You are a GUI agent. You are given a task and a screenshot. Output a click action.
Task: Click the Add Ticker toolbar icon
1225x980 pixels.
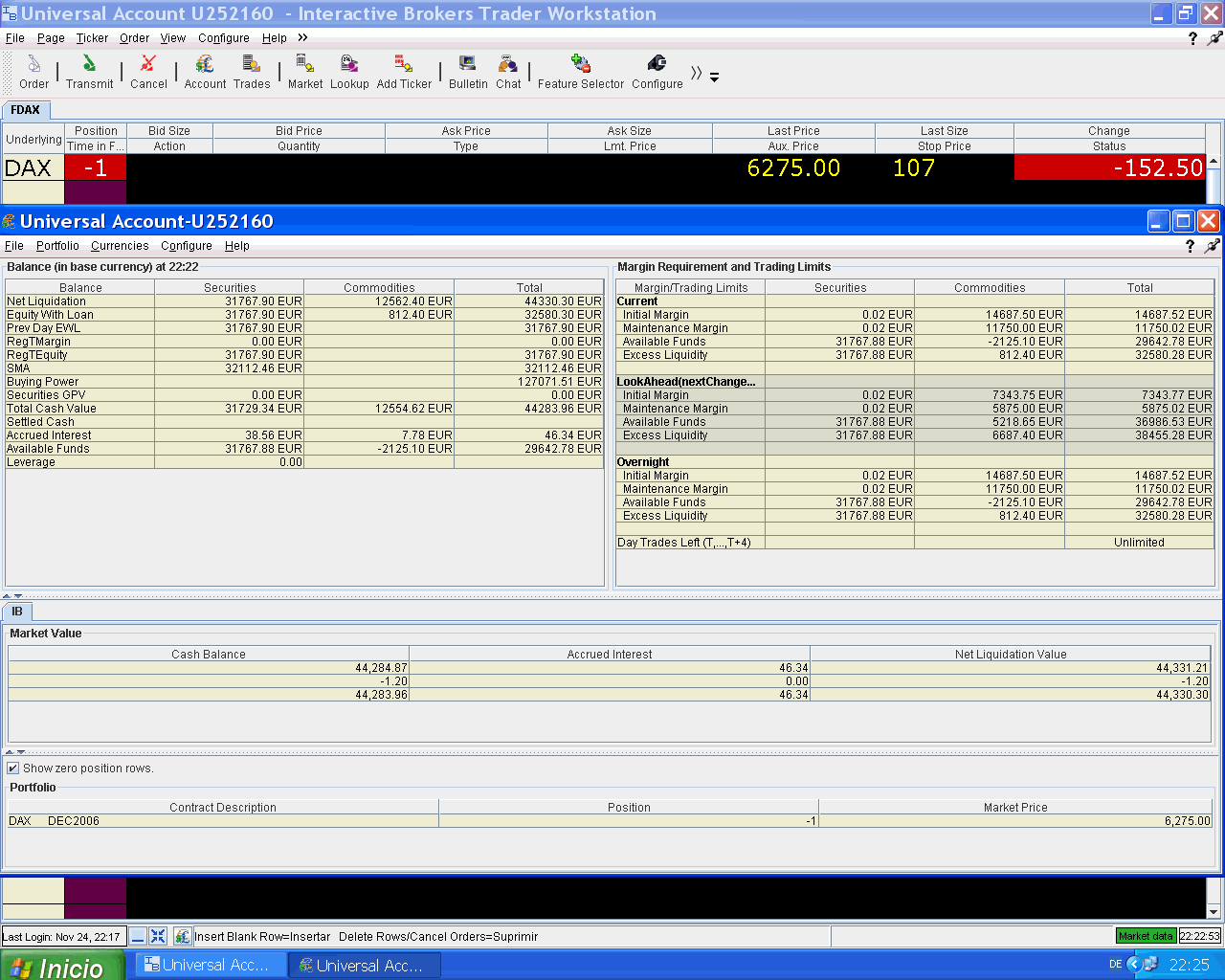(404, 72)
